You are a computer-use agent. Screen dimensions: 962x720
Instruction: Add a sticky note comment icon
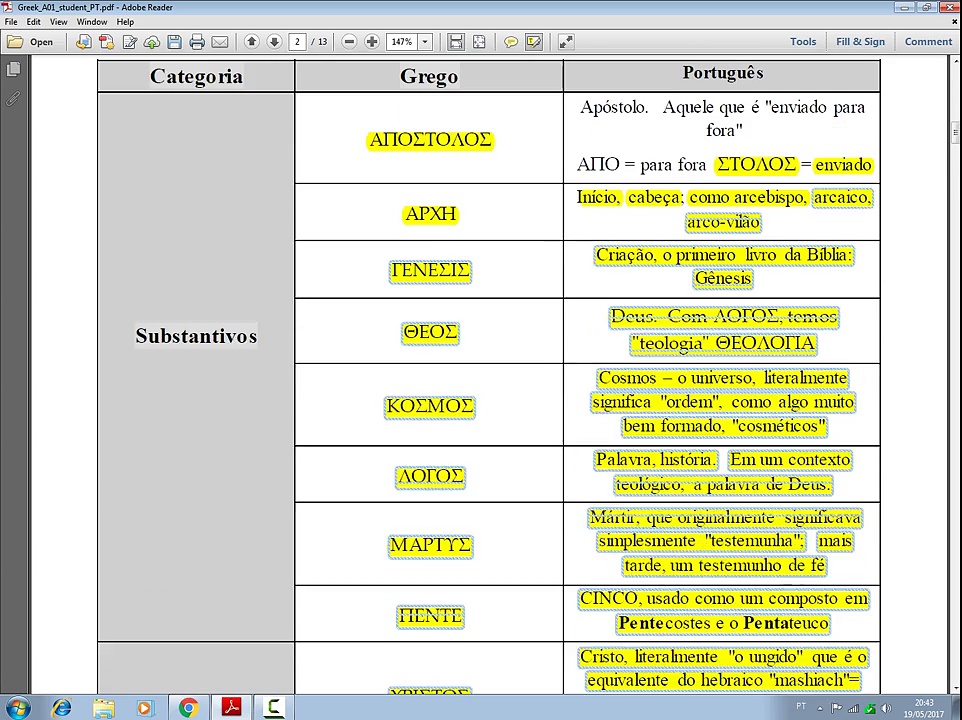pos(510,42)
